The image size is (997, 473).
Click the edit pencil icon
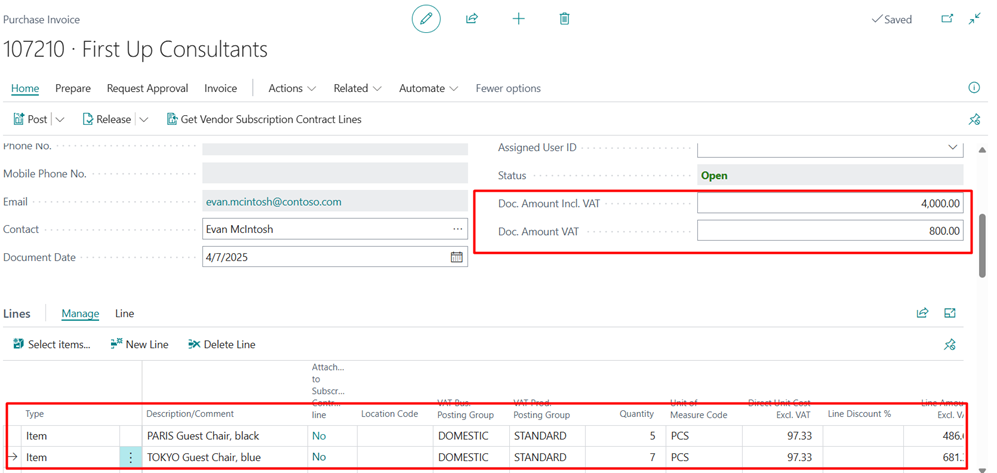pos(426,19)
